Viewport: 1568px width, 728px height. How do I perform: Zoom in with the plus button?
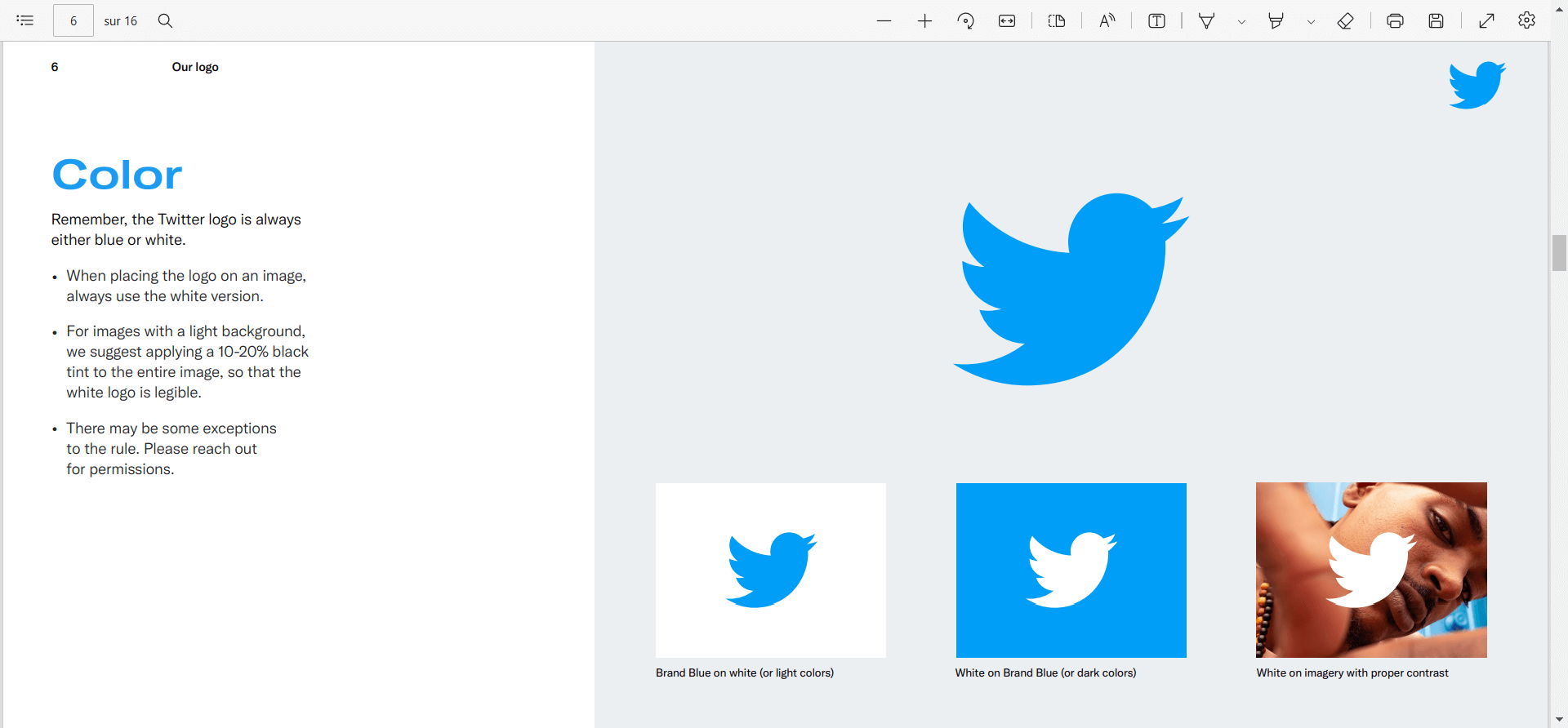click(924, 20)
